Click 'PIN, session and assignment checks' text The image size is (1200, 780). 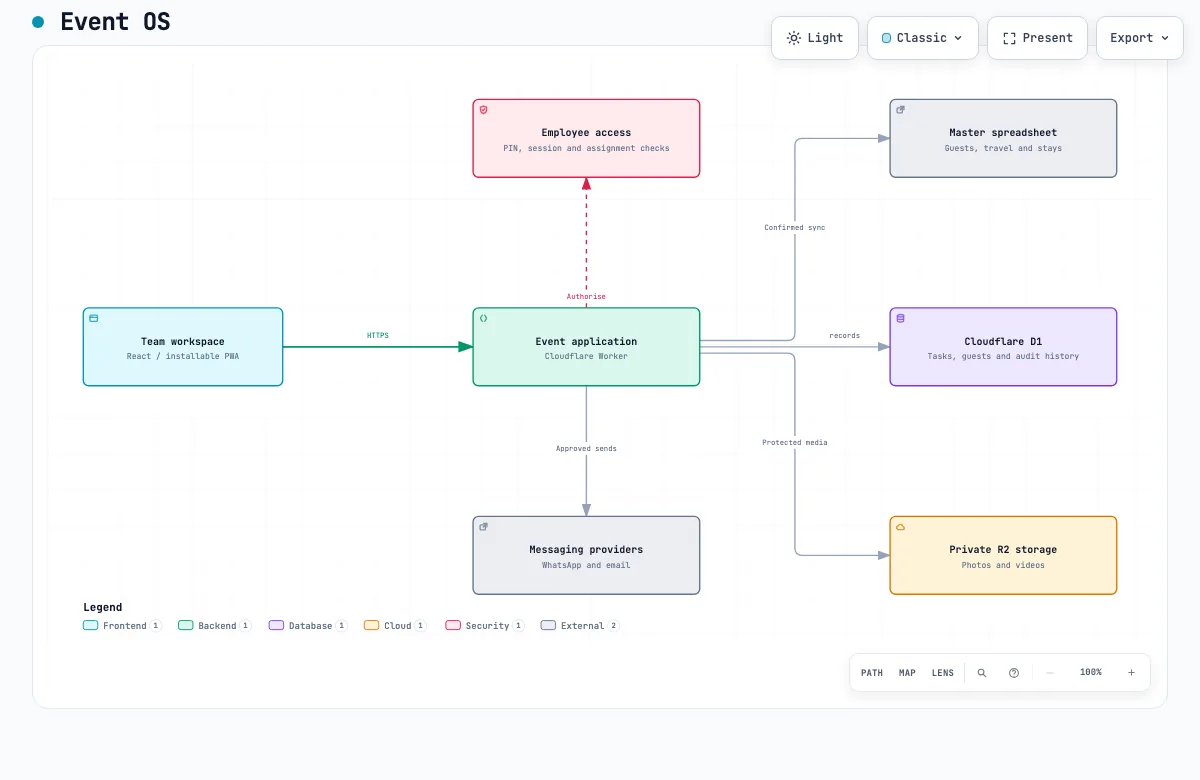(x=586, y=148)
